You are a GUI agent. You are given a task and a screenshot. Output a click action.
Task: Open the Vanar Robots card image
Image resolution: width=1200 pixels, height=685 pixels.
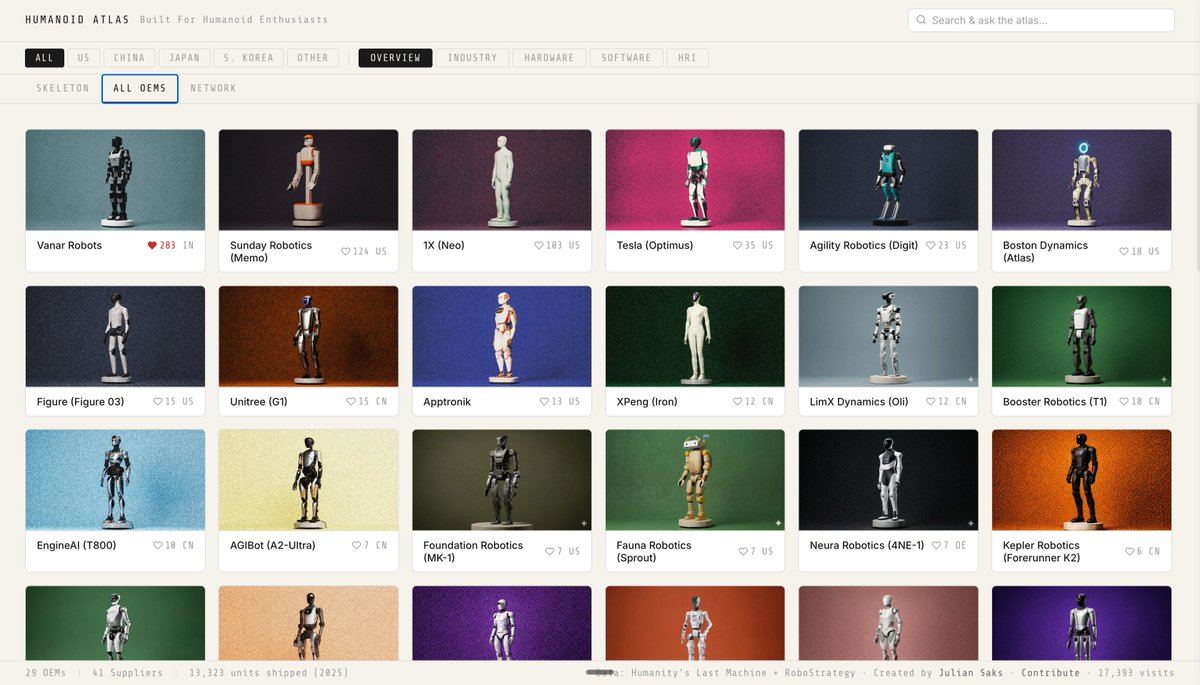point(115,180)
